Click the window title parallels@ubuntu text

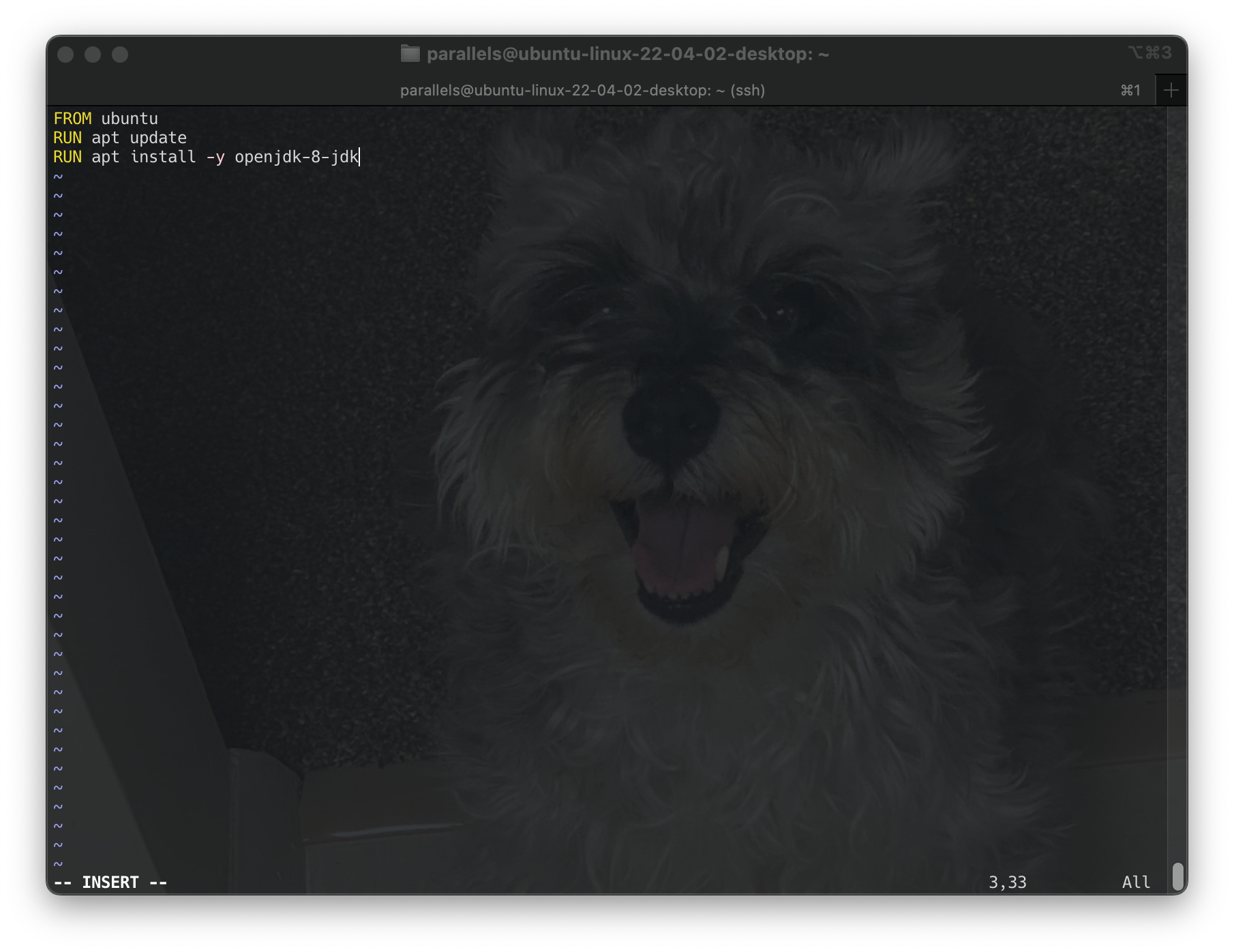628,54
